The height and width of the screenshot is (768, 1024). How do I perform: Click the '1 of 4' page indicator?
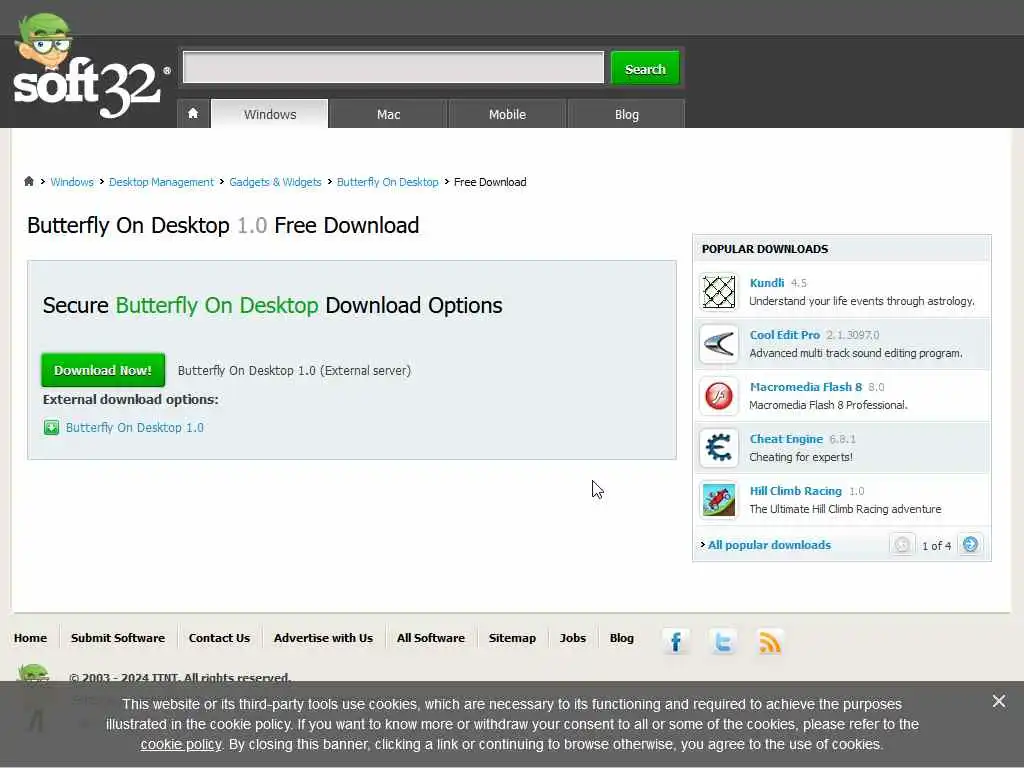pos(936,546)
